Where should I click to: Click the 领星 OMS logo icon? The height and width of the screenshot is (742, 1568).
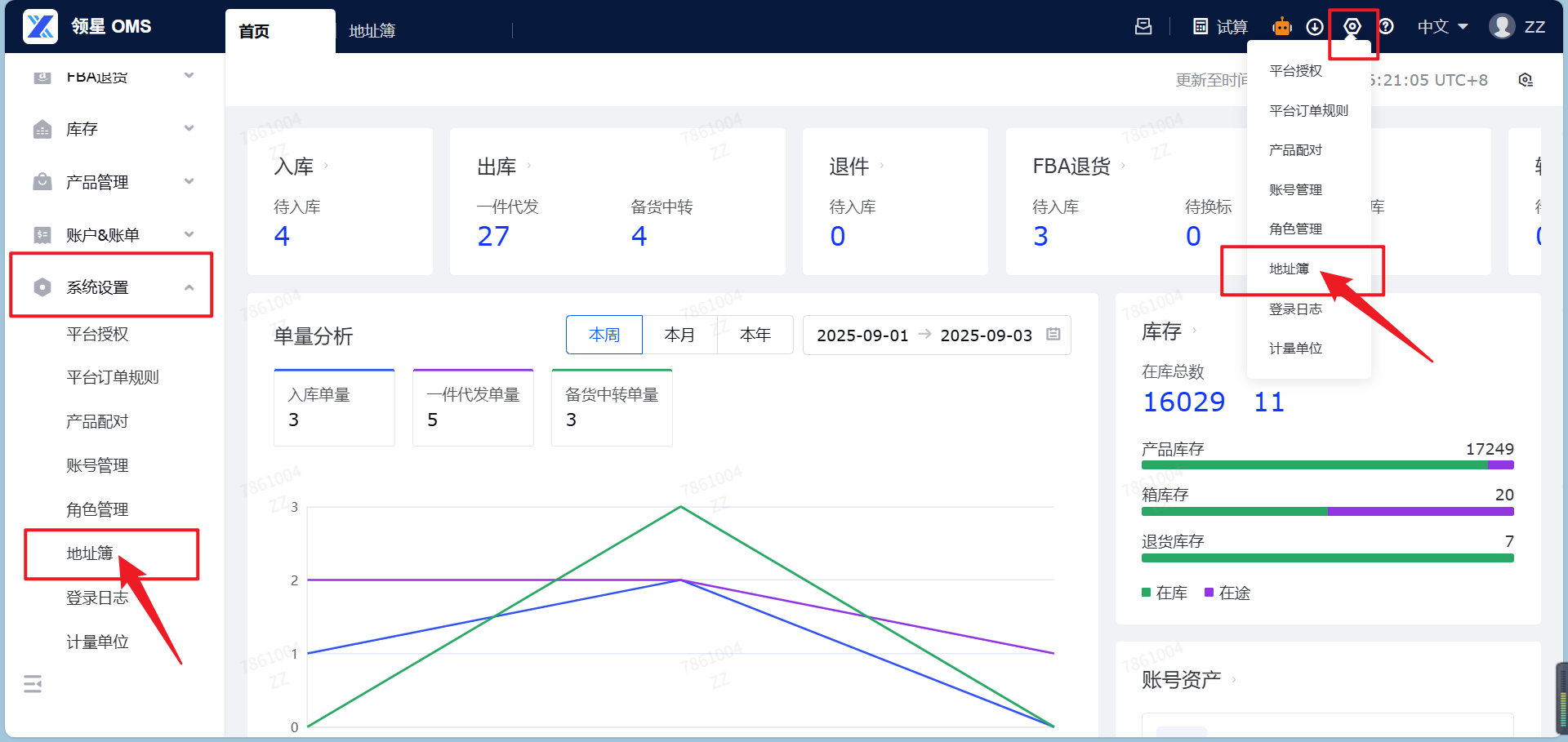click(40, 26)
